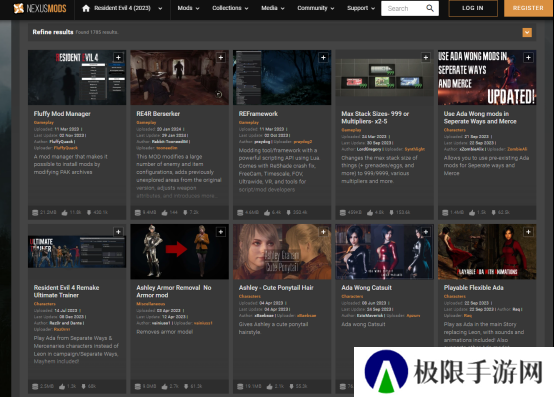This screenshot has width=554, height=397.
Task: Click the plus icon on RE4R Berserker tile
Action: pyautogui.click(x=221, y=58)
